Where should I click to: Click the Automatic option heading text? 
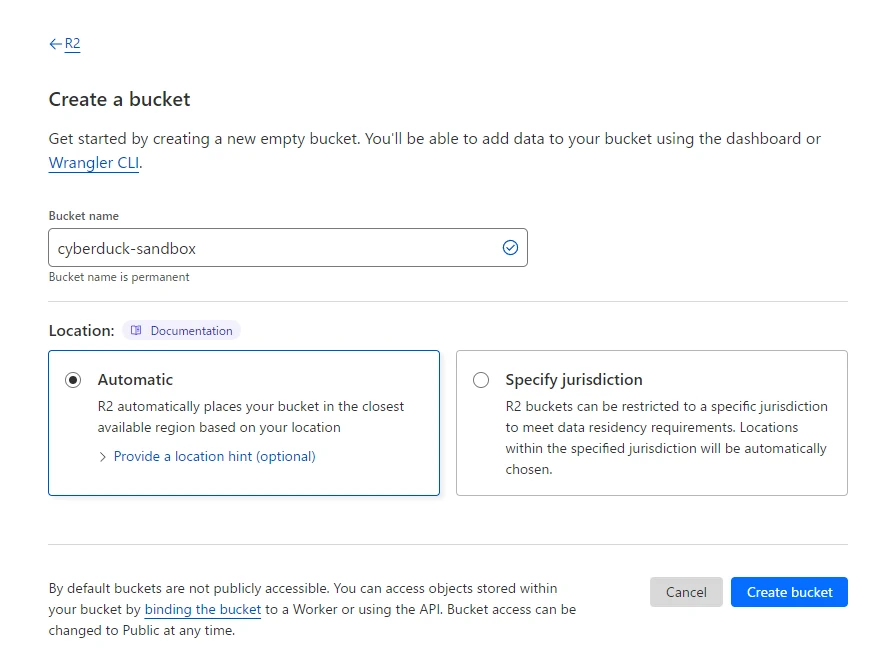(135, 380)
